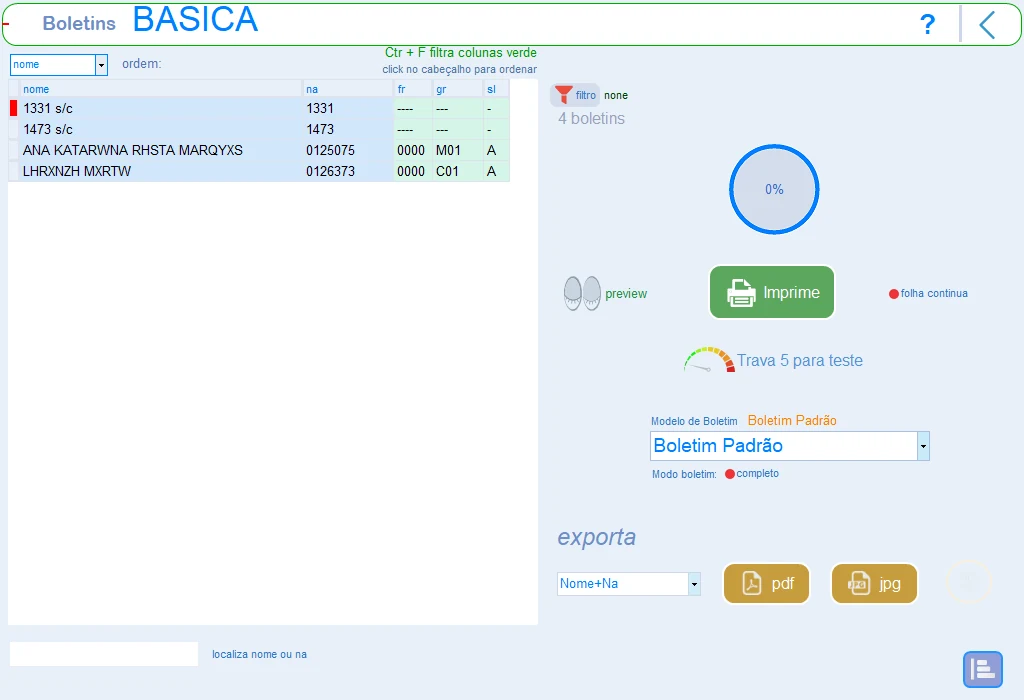Screen dimensions: 1024x700
Task: Sort by the nome column header
Action: click(x=161, y=89)
